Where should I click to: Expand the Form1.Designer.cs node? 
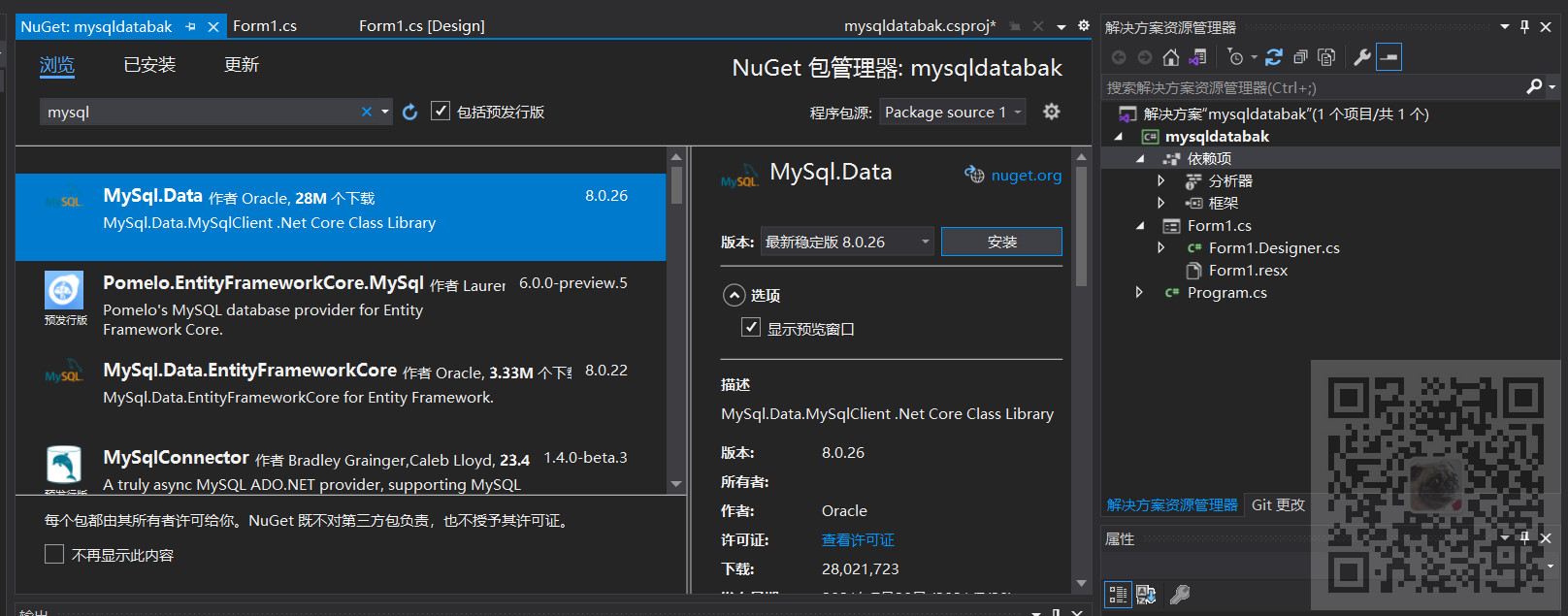pyautogui.click(x=1161, y=248)
